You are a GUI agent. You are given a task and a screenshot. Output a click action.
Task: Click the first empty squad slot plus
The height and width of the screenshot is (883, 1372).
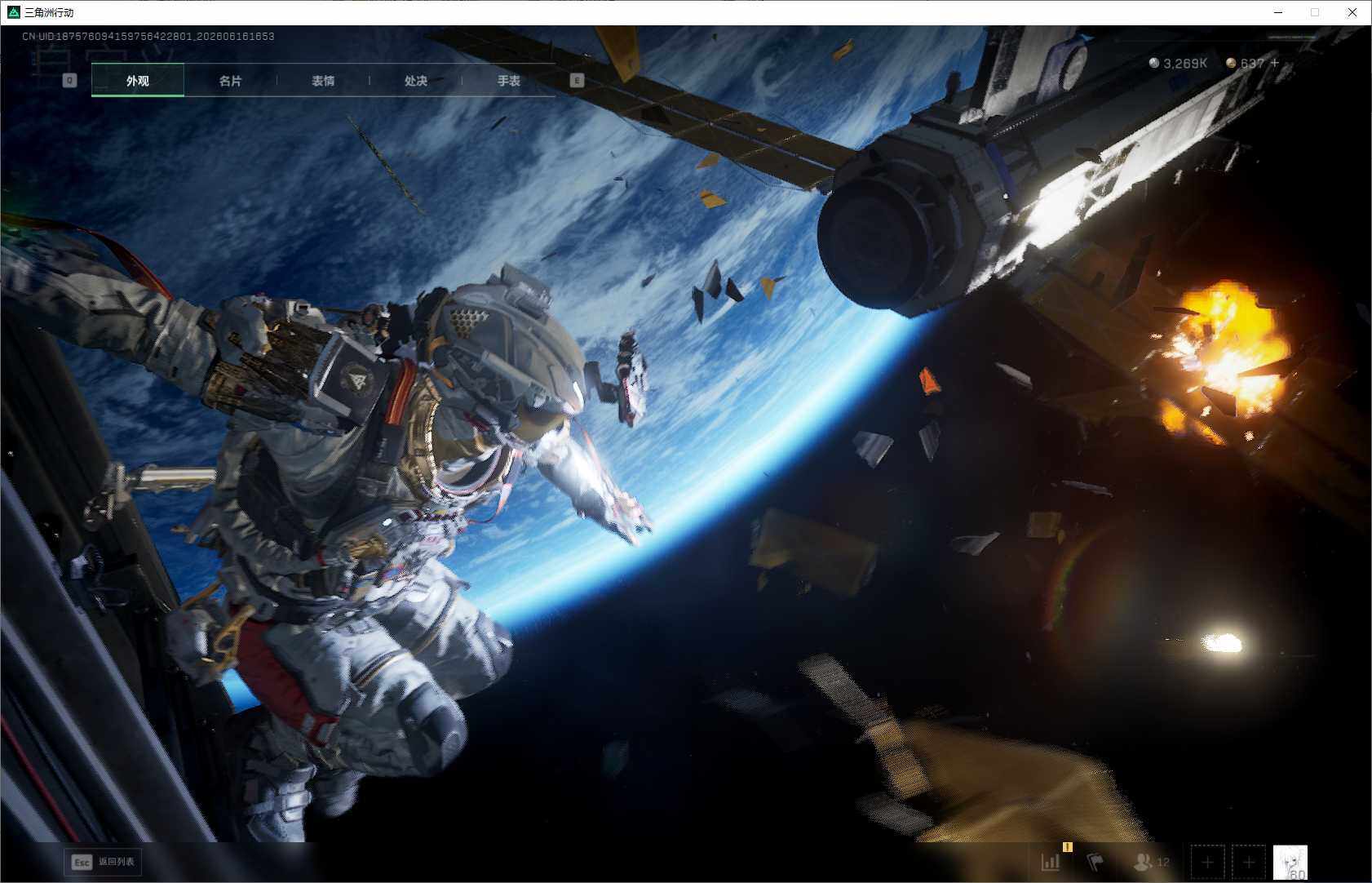[1208, 862]
